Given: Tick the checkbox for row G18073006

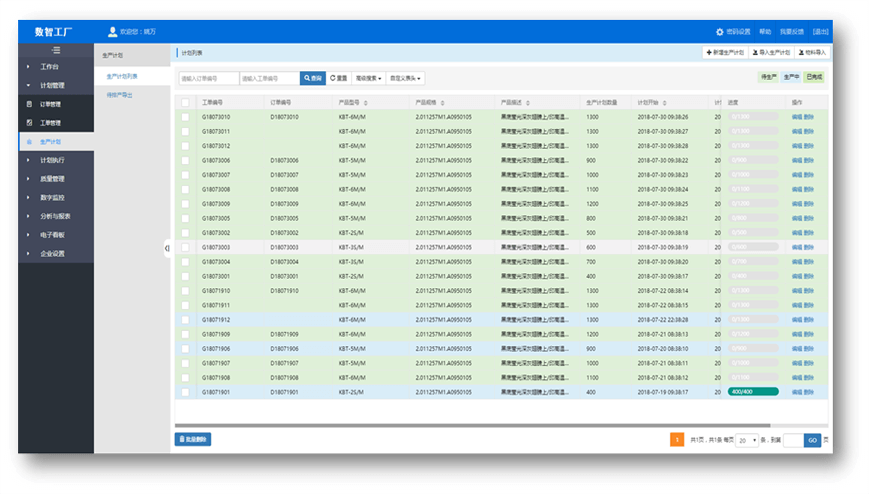Looking at the screenshot, I should pyautogui.click(x=185, y=160).
